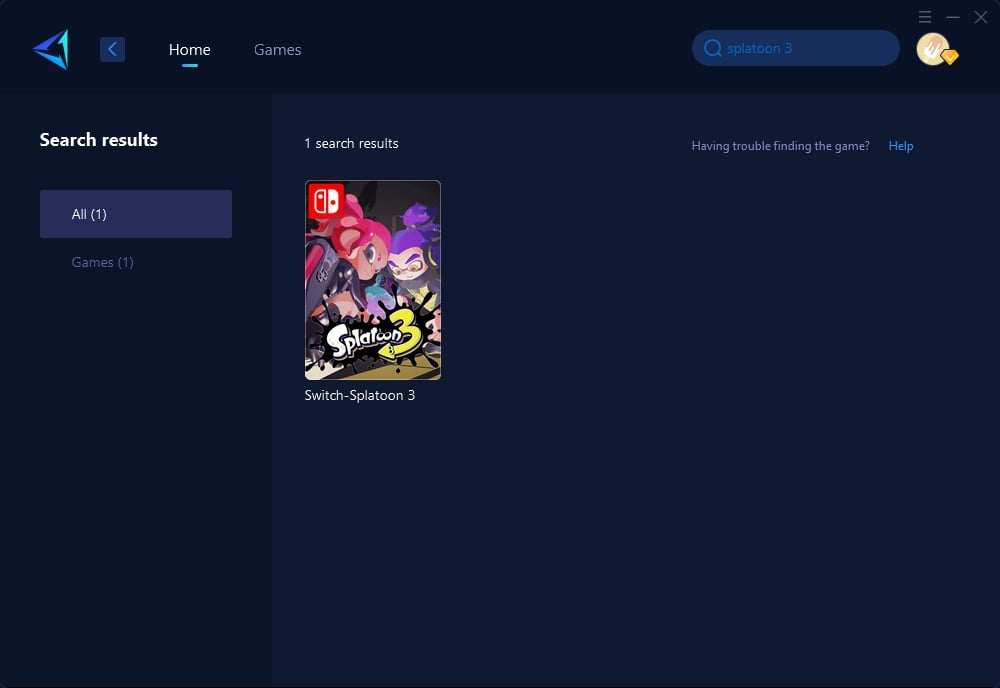The height and width of the screenshot is (688, 1000).
Task: Close the application window
Action: click(x=981, y=17)
